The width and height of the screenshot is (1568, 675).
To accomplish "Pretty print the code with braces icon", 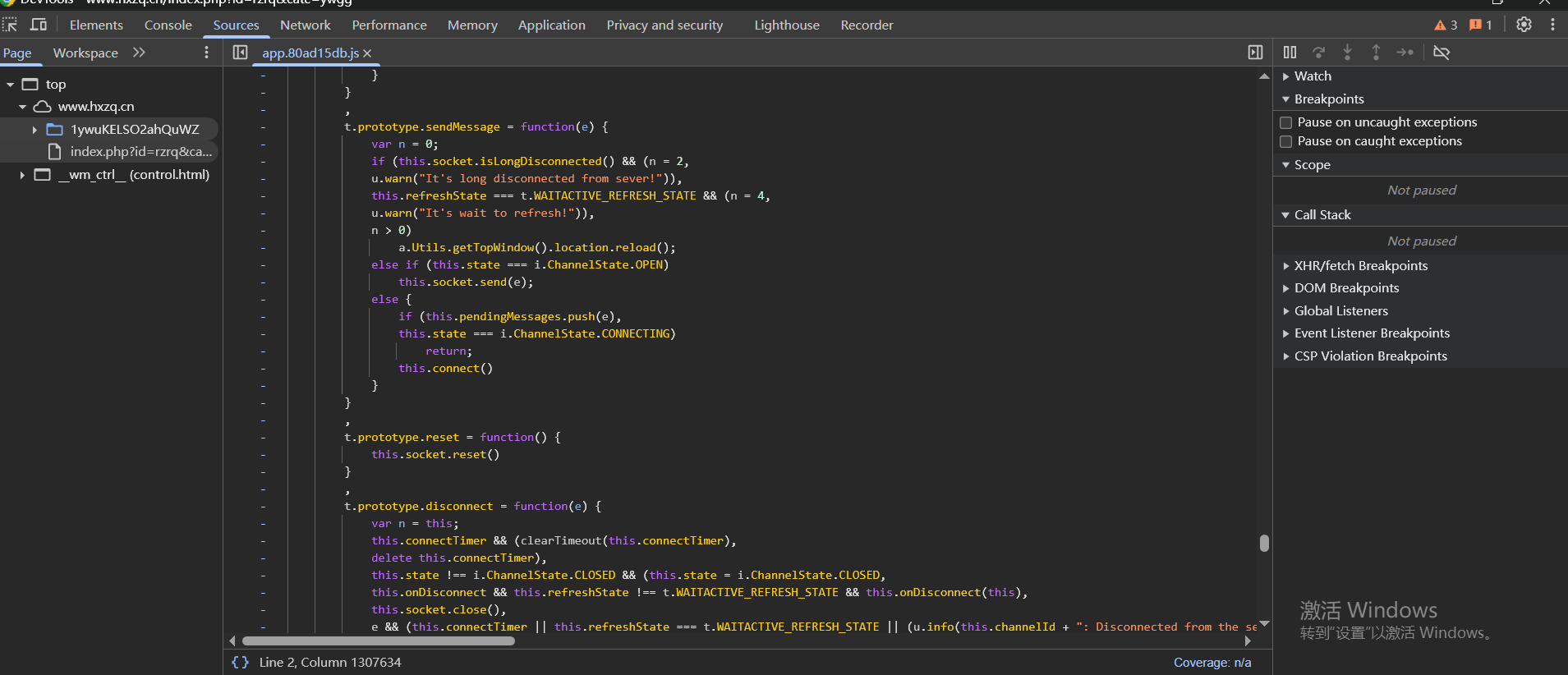I will 240,662.
